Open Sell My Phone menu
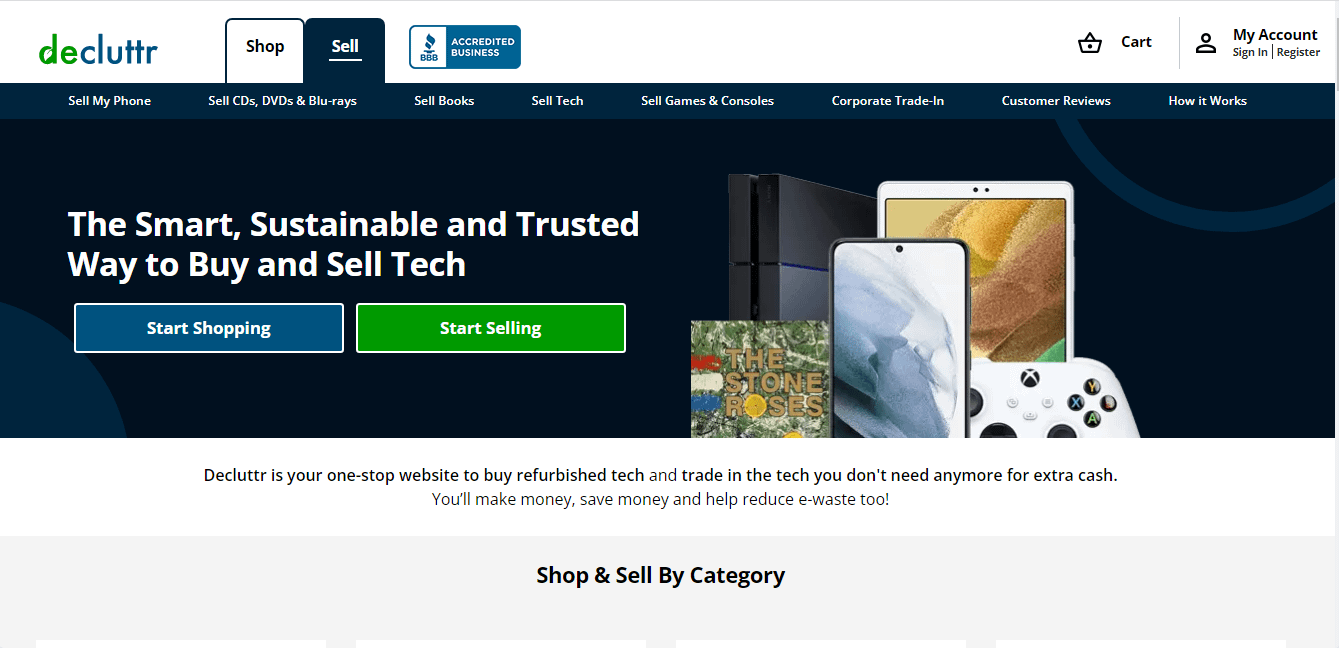Image resolution: width=1339 pixels, height=648 pixels. coord(110,101)
